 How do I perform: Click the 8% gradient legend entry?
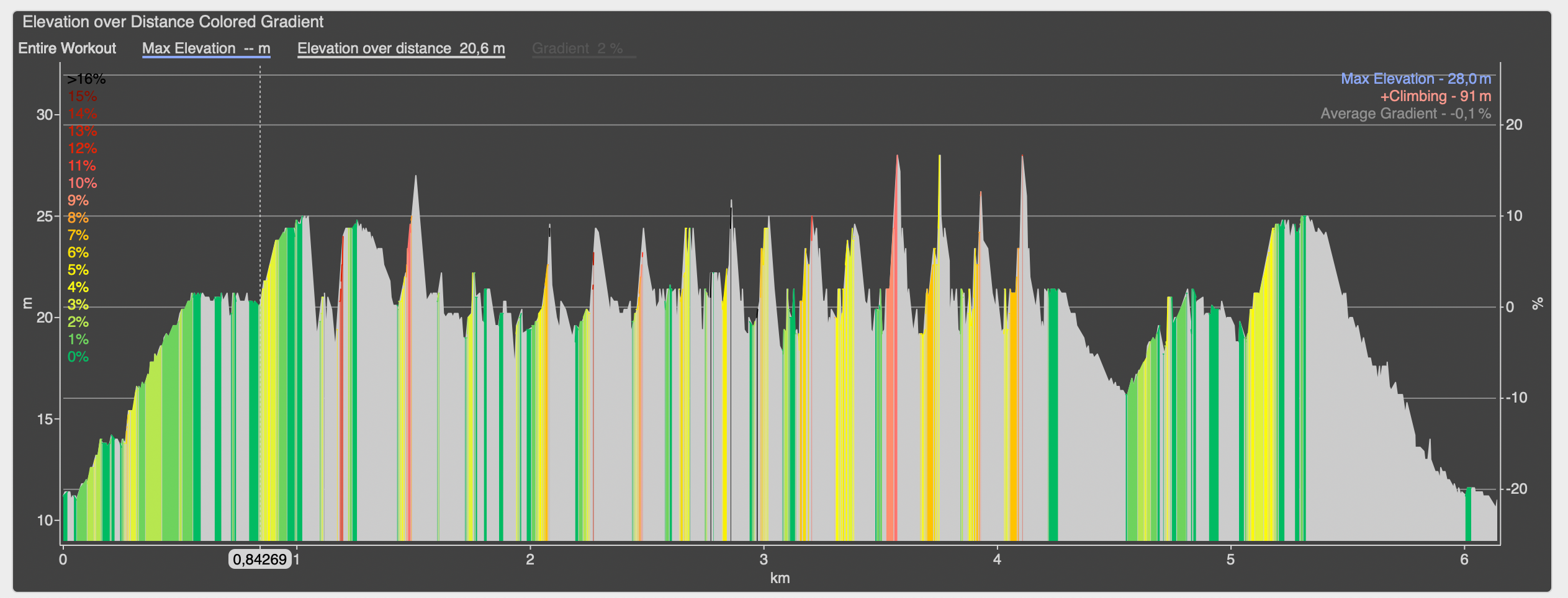(x=78, y=218)
